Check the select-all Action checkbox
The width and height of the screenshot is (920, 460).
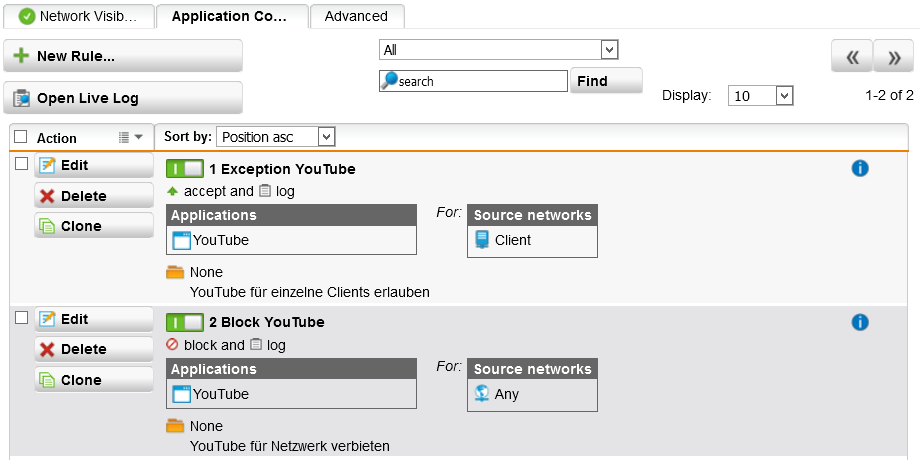[21, 137]
